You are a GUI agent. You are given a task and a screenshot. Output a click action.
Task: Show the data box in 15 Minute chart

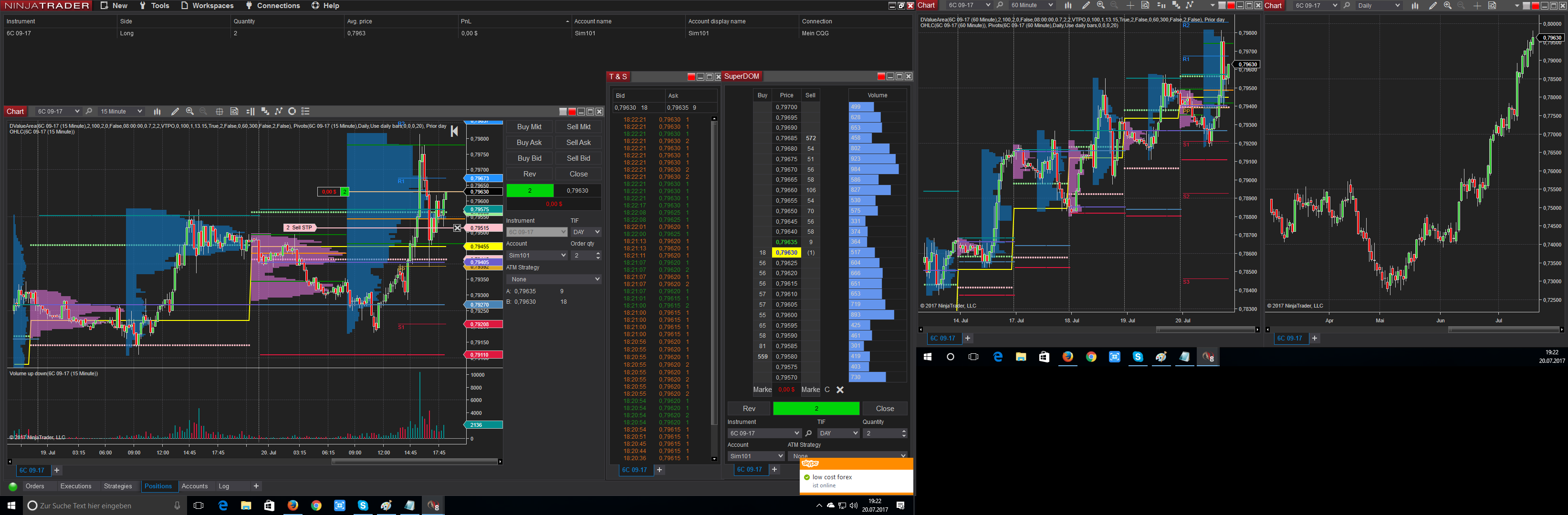(234, 111)
